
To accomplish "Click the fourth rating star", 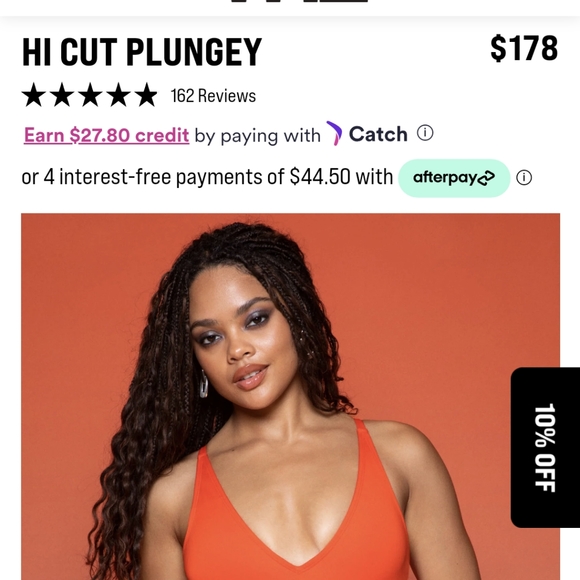I will tap(119, 95).
